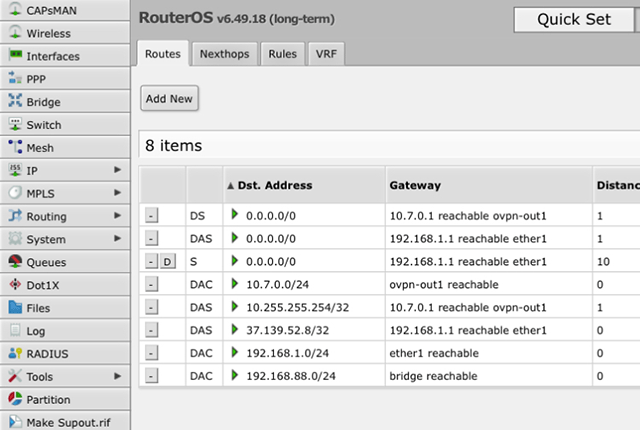Viewport: 640px width, 430px height.
Task: Open the Rules tab
Action: point(282,54)
